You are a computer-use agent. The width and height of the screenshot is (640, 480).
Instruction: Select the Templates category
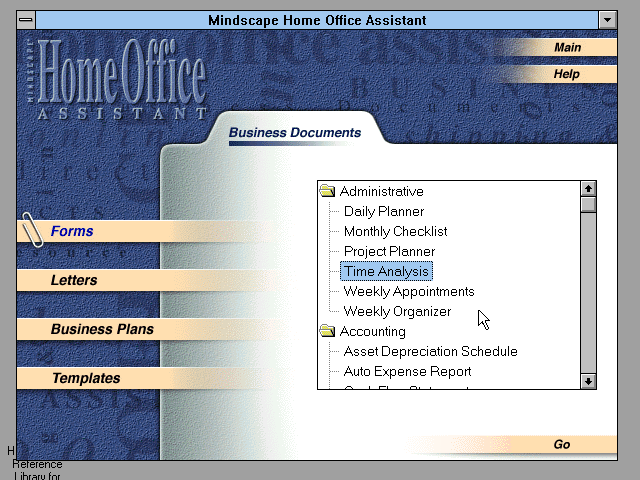[x=86, y=378]
